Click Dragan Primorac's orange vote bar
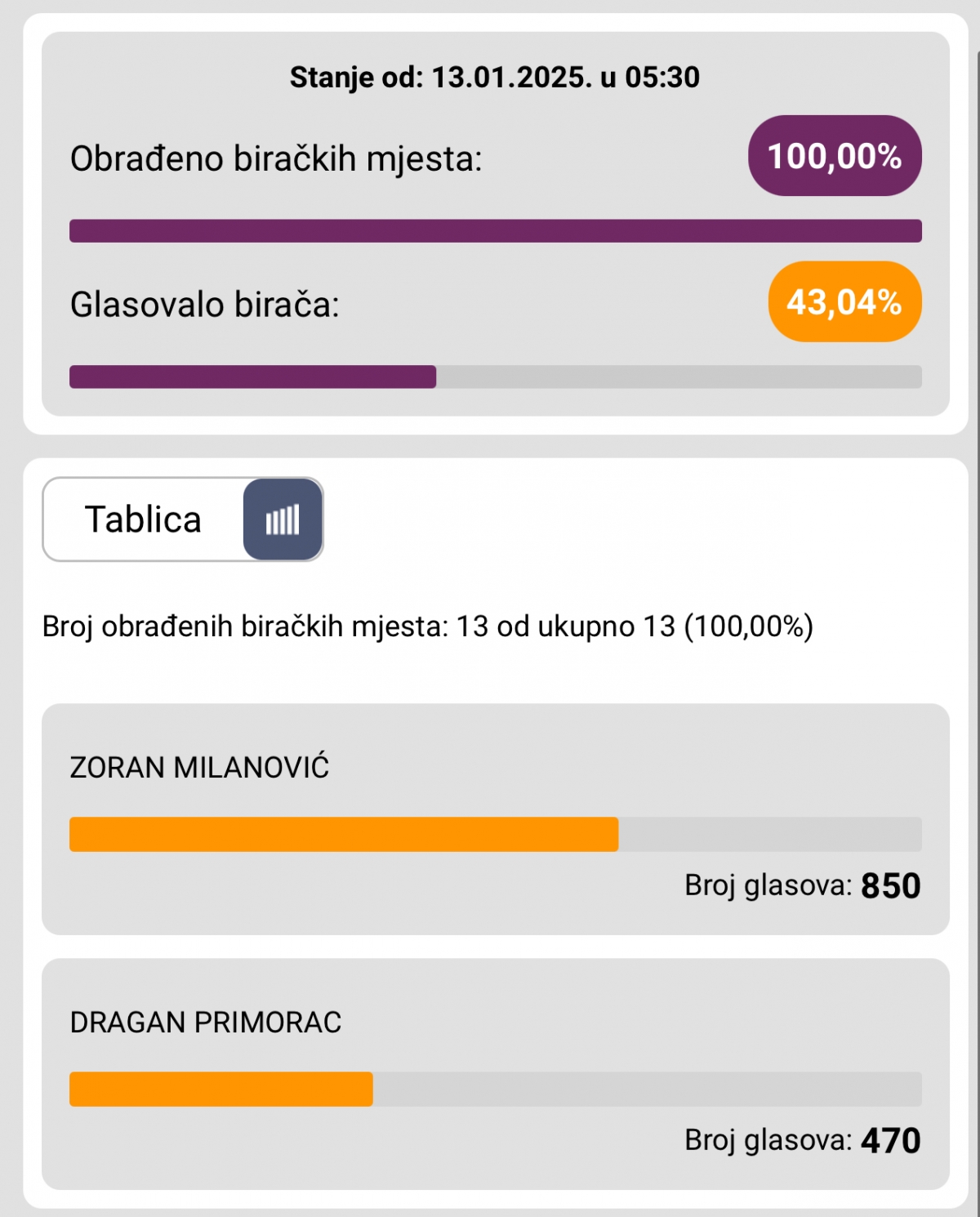Viewport: 980px width, 1217px height. tap(220, 1090)
